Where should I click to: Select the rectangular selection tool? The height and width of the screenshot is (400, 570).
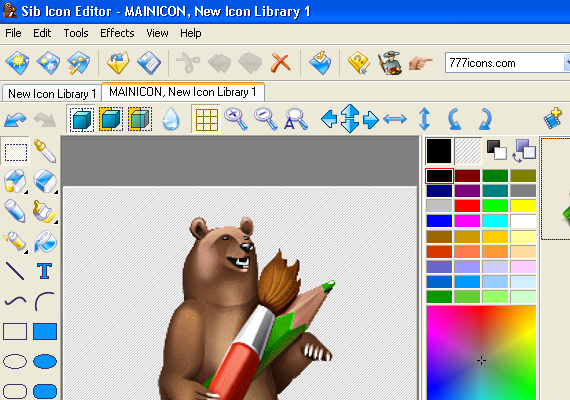click(15, 152)
